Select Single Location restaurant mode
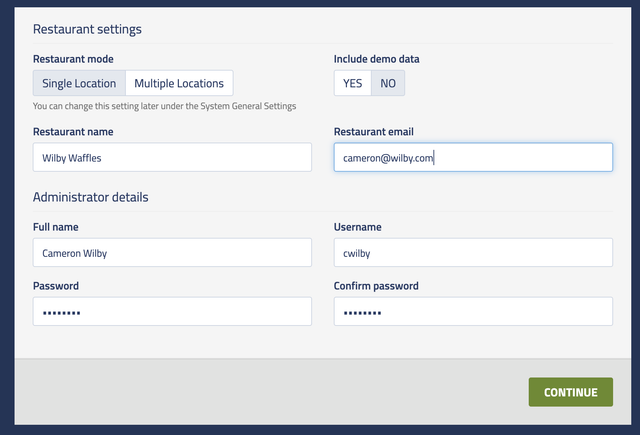The height and width of the screenshot is (435, 640). click(79, 83)
